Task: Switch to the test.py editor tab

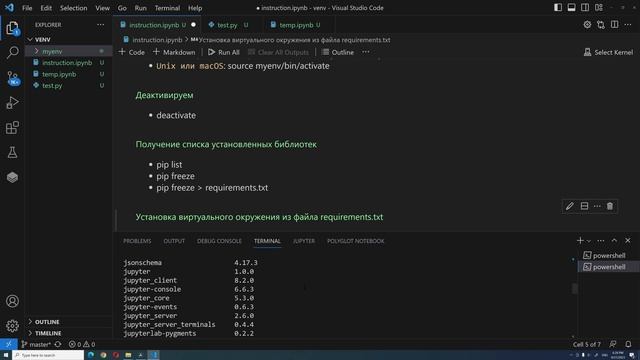Action: (227, 25)
